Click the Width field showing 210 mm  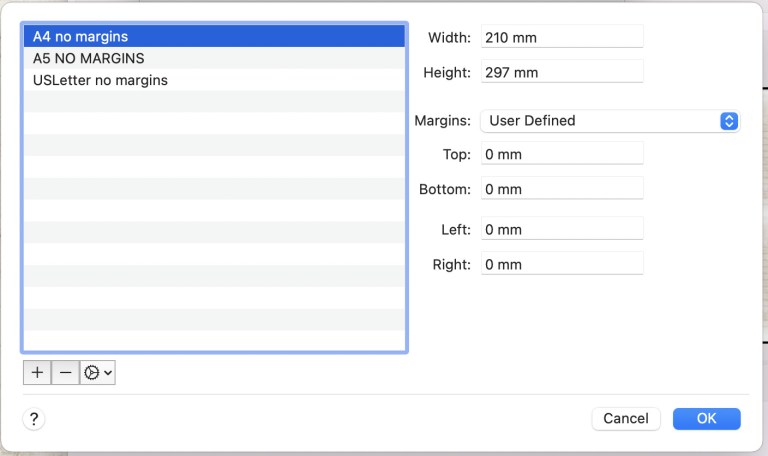tap(561, 37)
